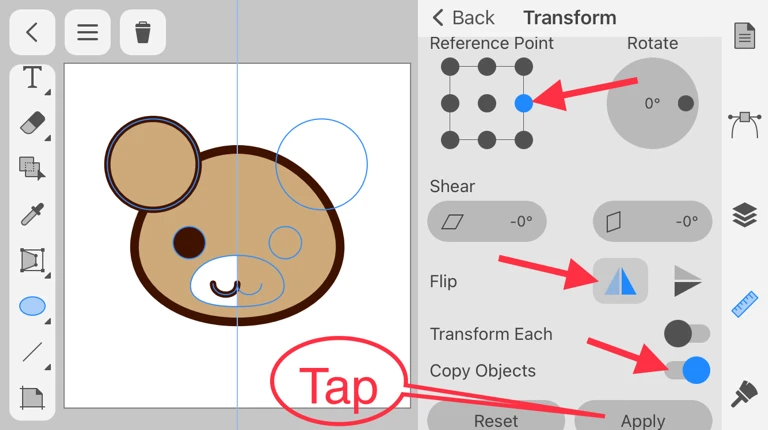Select right-middle reference point

(523, 103)
